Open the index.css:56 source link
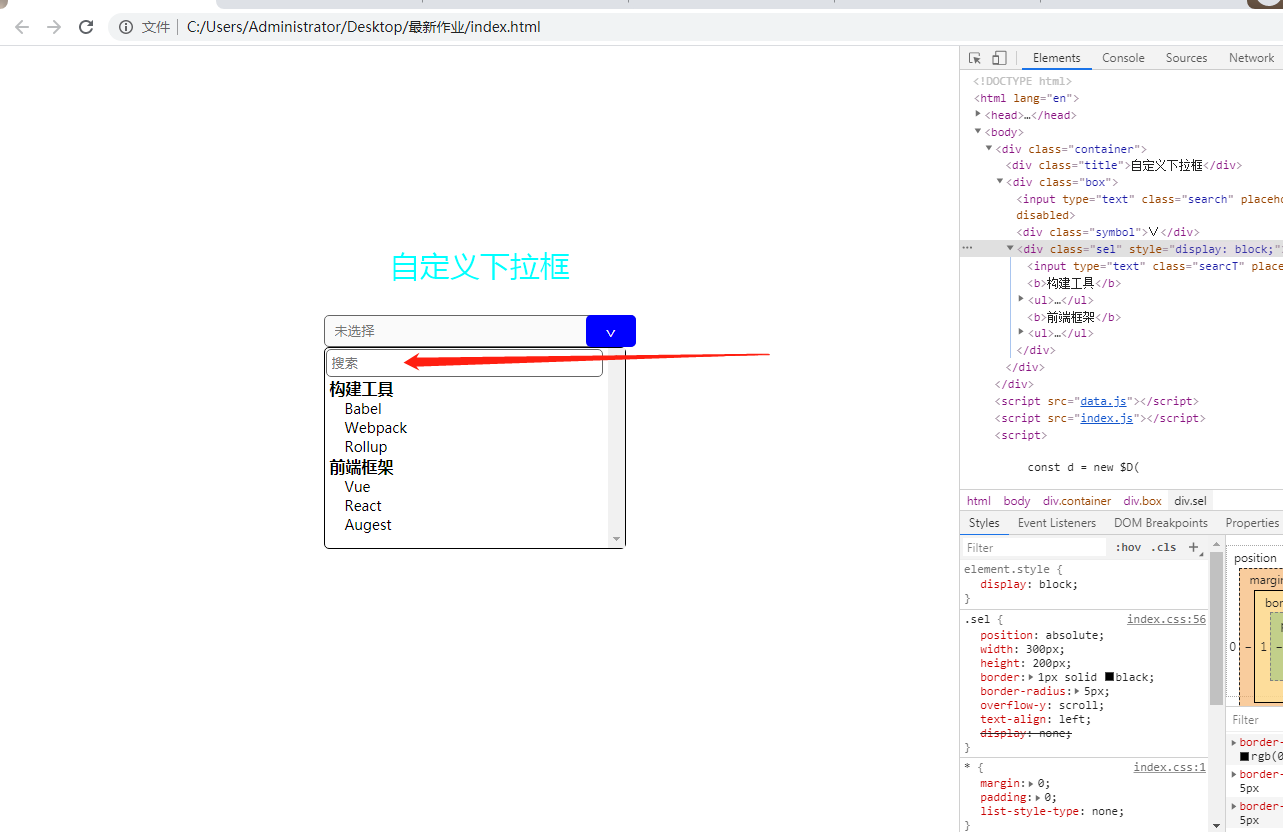Viewport: 1283px width, 832px height. coord(1166,619)
